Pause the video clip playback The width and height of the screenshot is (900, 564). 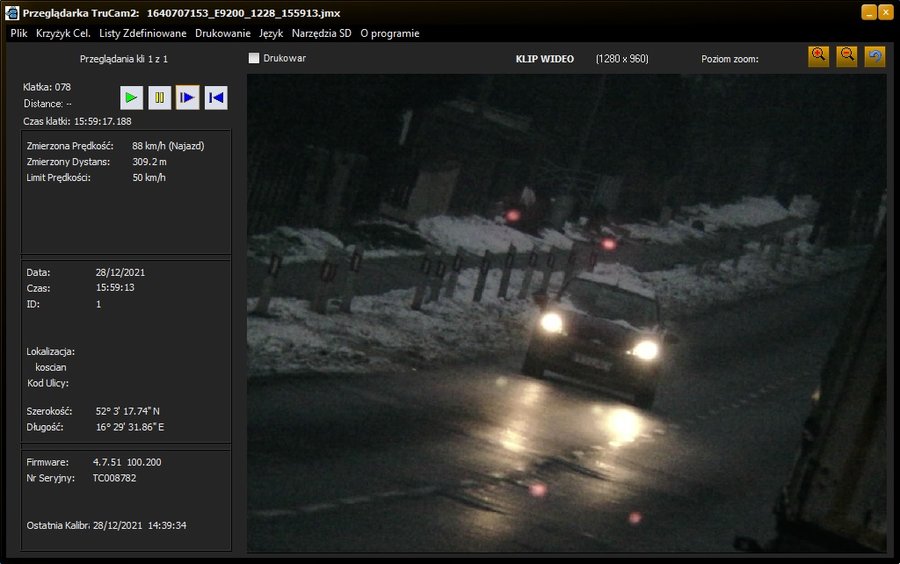[160, 97]
